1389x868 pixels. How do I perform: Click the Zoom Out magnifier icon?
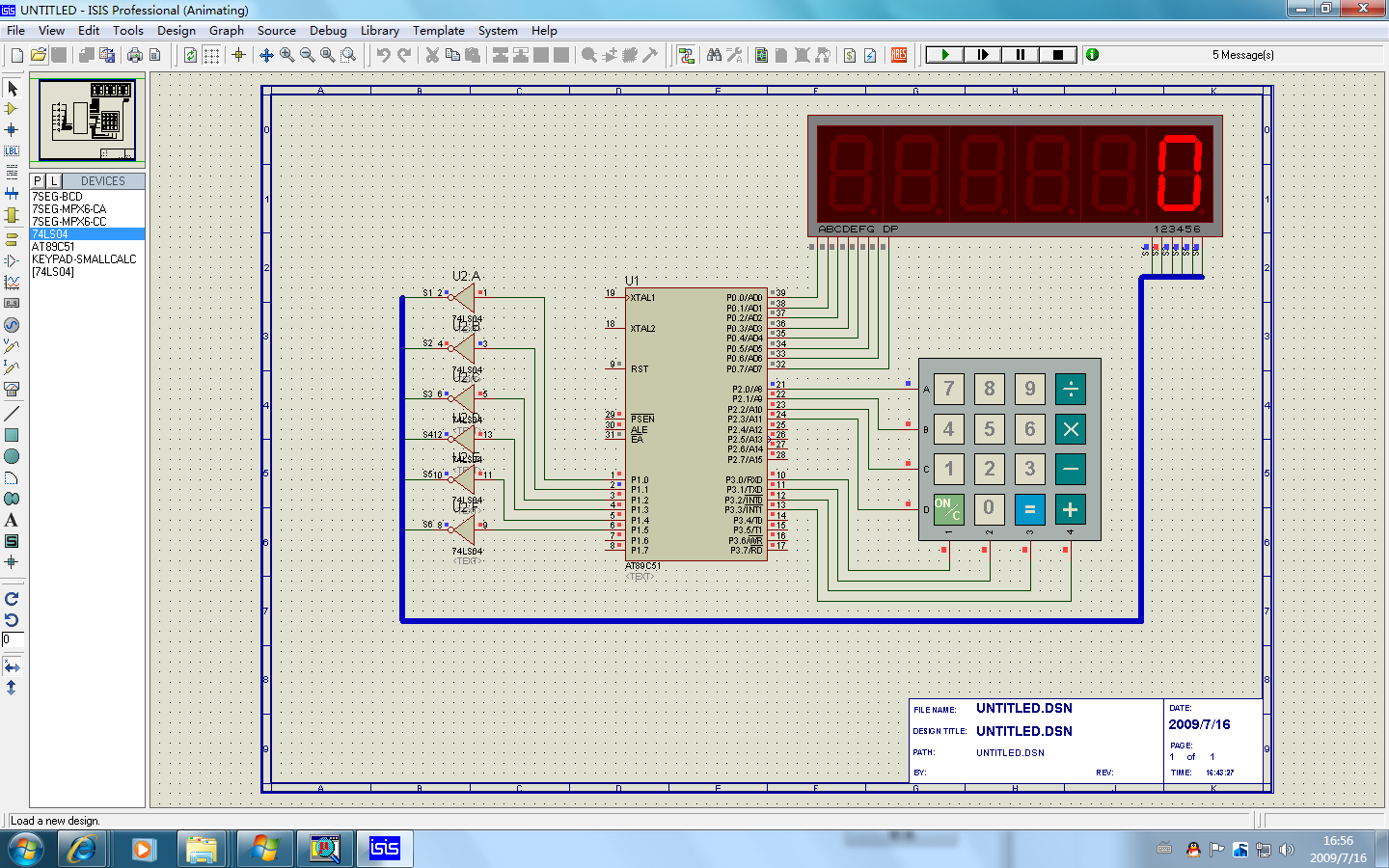point(307,55)
